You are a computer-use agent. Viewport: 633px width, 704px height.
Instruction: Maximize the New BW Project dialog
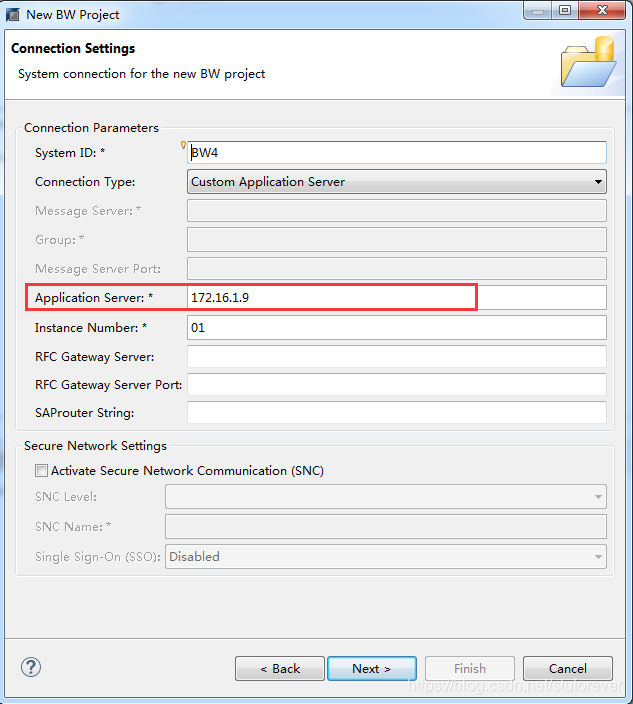click(x=565, y=11)
